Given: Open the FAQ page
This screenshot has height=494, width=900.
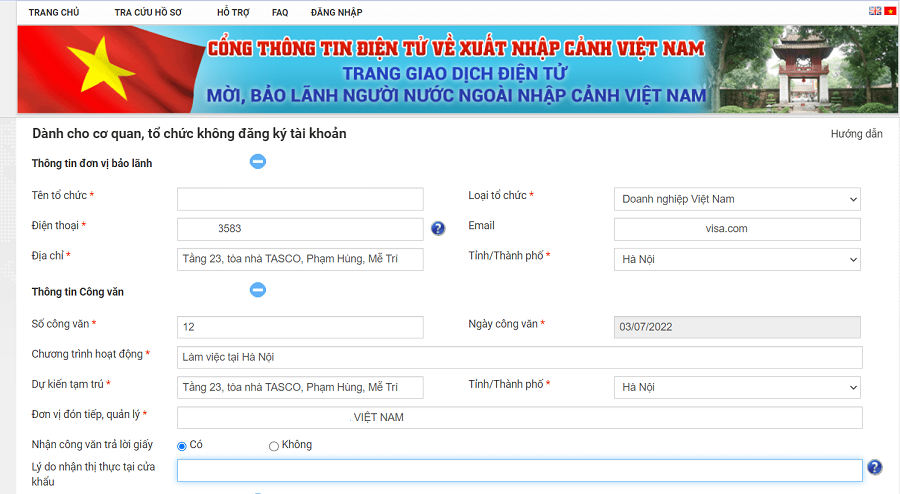Looking at the screenshot, I should coord(280,13).
